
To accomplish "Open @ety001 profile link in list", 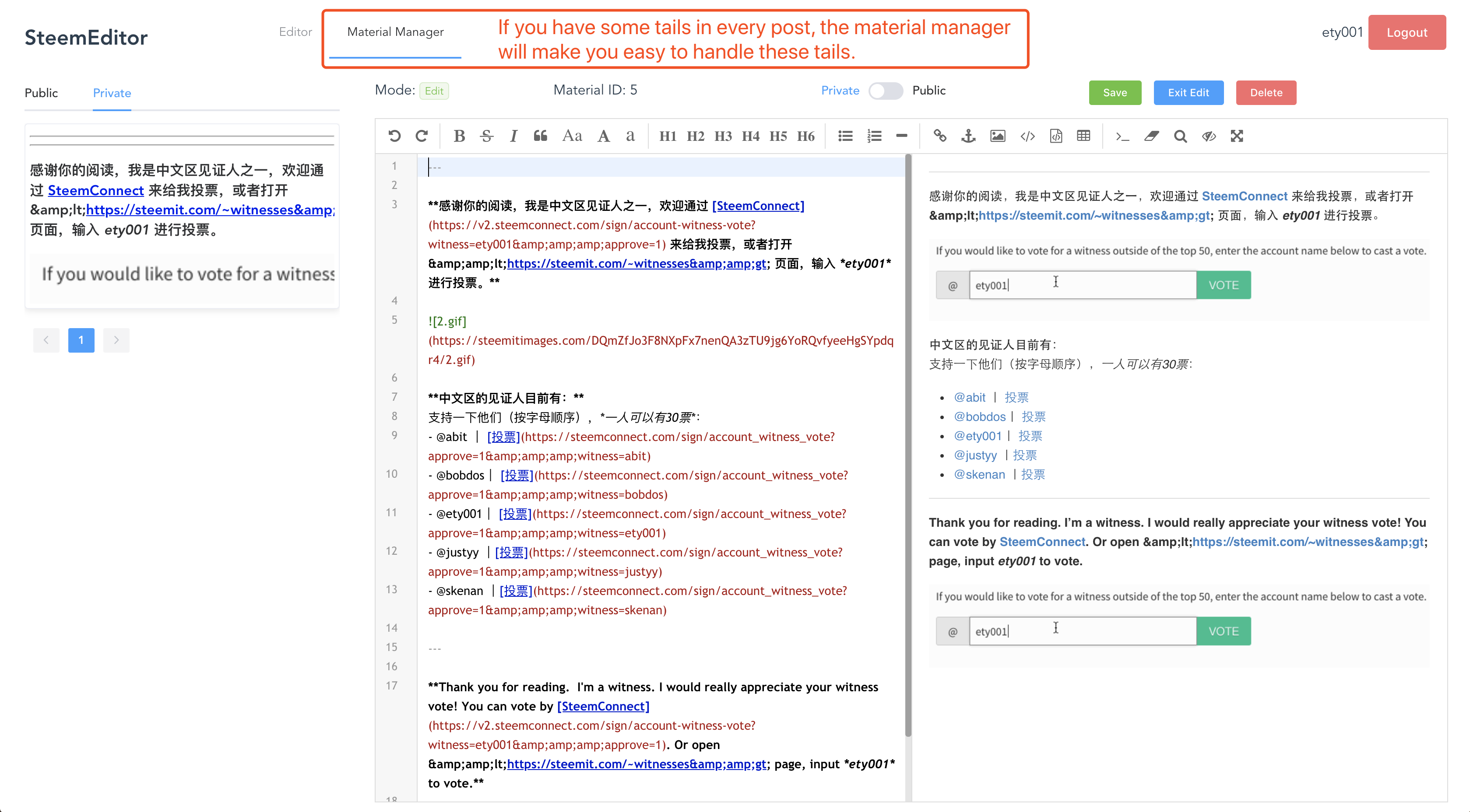I will 978,436.
